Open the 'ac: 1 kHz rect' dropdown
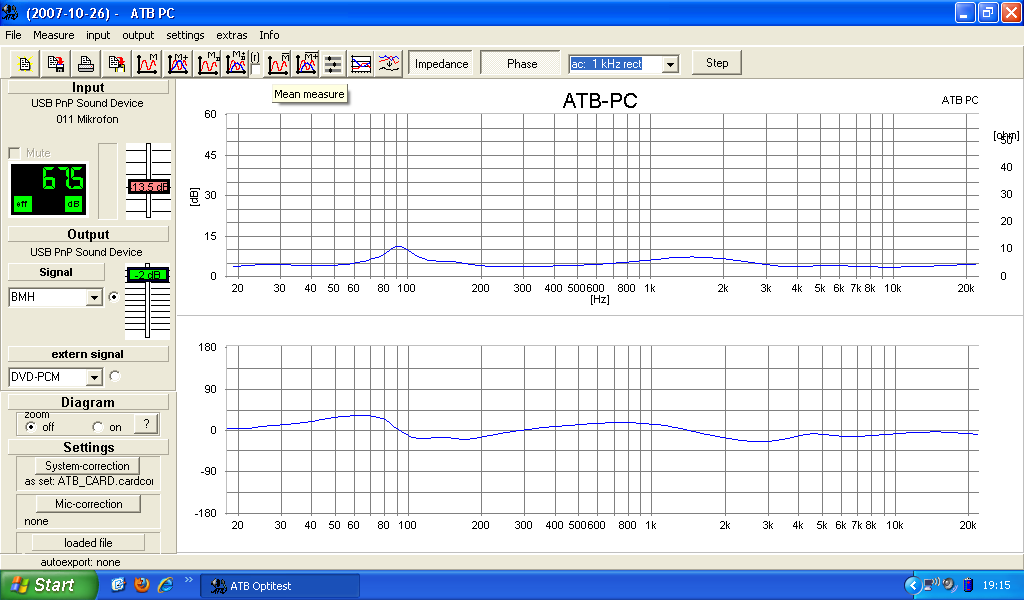 tap(670, 64)
